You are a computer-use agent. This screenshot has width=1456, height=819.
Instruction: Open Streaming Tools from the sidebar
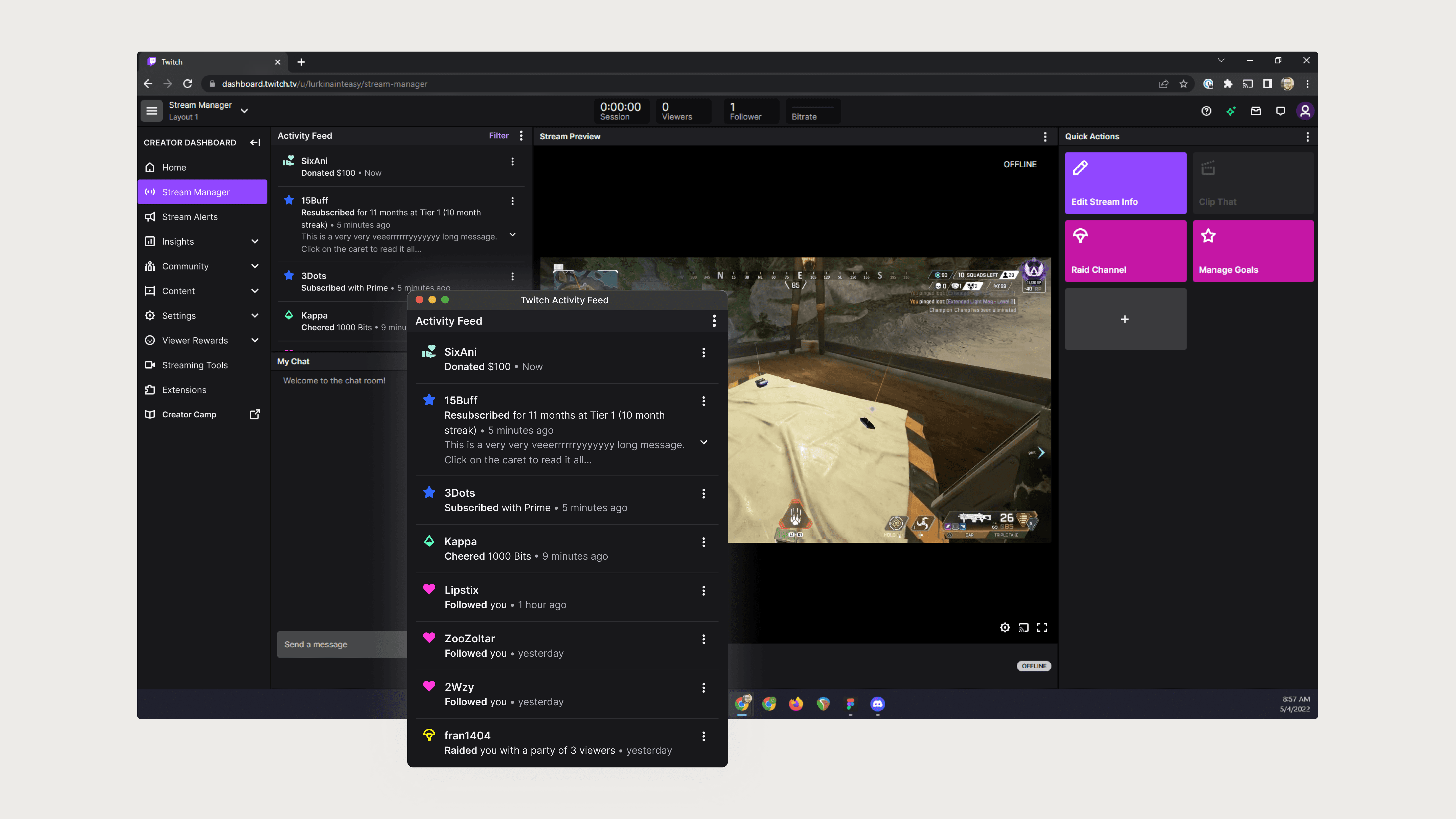(194, 365)
